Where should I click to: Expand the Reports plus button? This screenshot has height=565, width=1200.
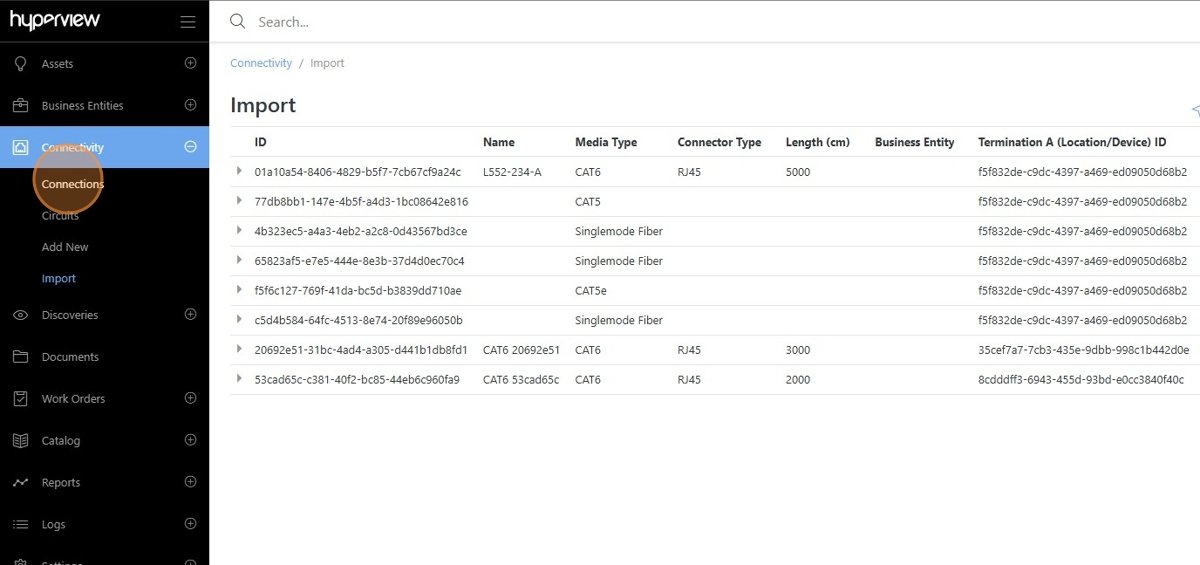pos(190,482)
